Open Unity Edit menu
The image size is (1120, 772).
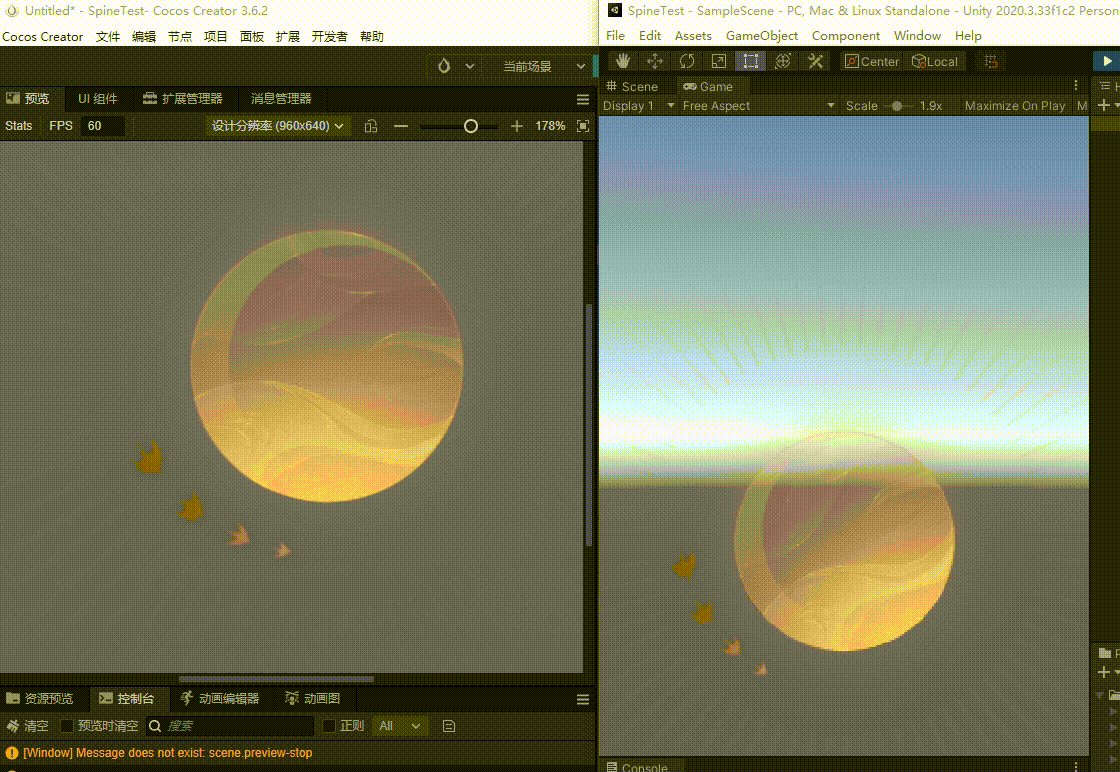click(x=649, y=36)
